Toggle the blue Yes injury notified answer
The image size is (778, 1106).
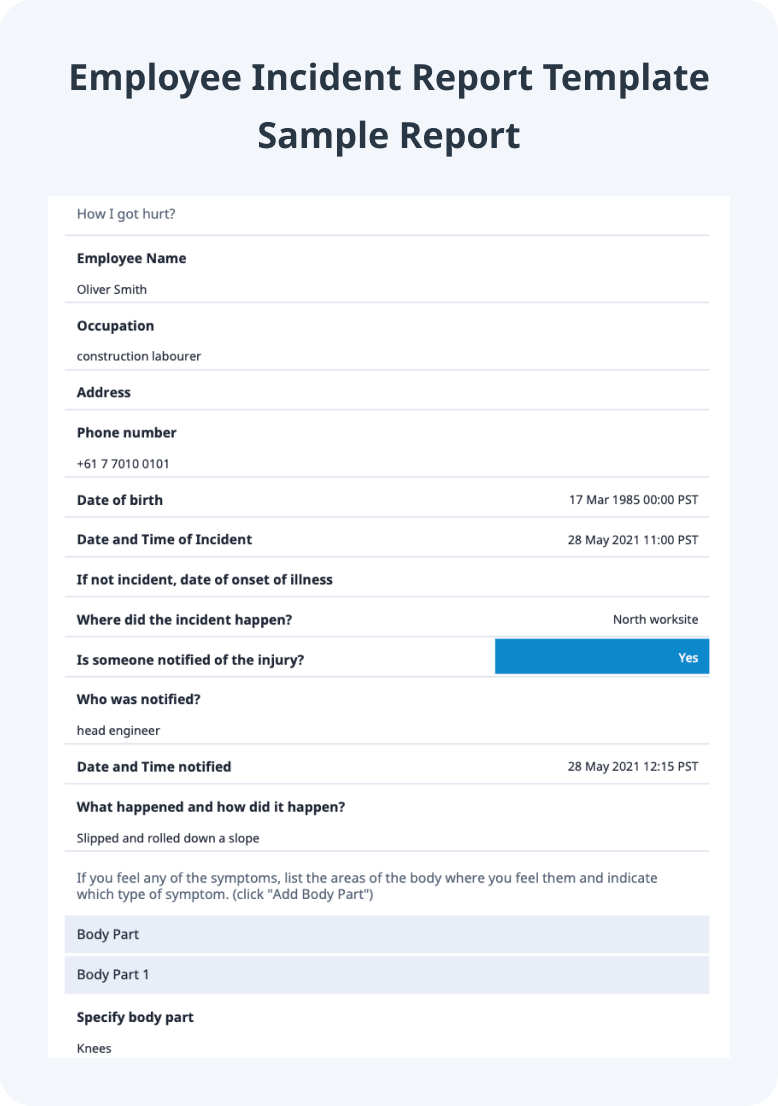click(602, 657)
